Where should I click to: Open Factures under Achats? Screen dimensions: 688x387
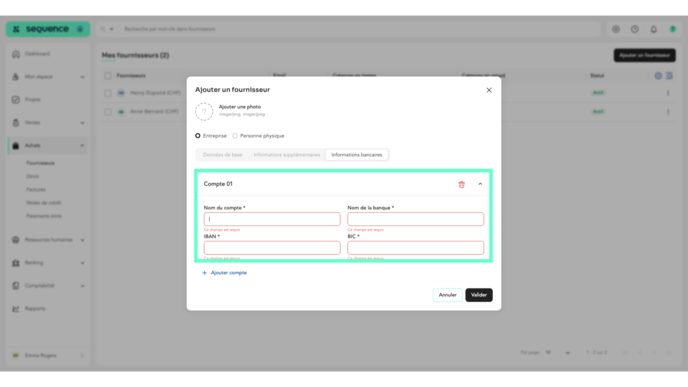point(36,190)
